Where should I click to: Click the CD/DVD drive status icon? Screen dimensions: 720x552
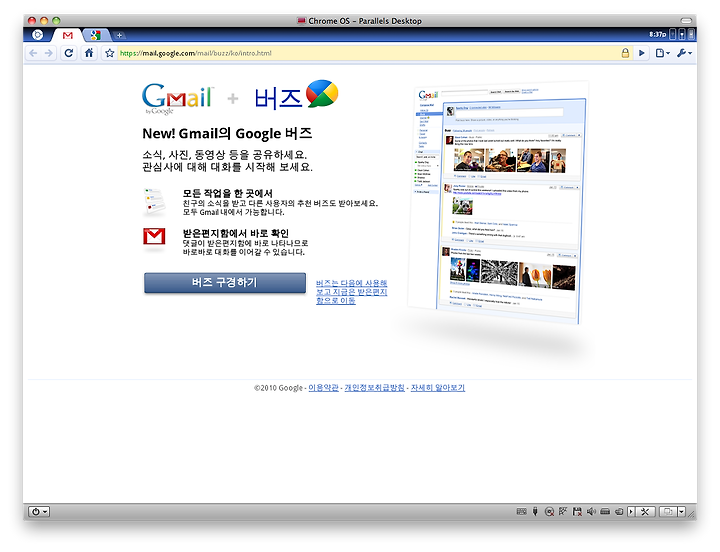[x=549, y=512]
